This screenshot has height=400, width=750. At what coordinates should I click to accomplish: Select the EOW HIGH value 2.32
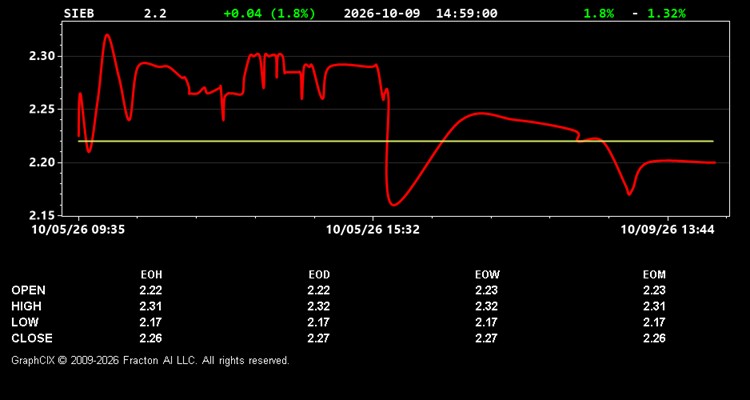pyautogui.click(x=486, y=306)
